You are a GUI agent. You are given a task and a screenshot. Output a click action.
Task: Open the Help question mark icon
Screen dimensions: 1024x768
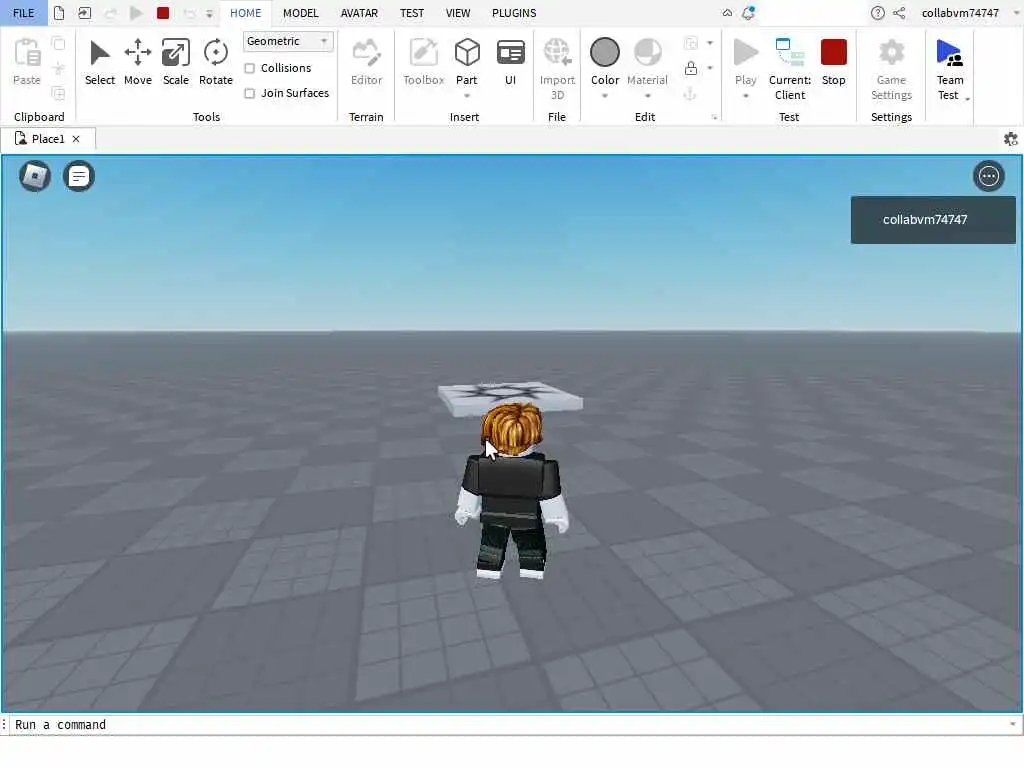coord(878,13)
